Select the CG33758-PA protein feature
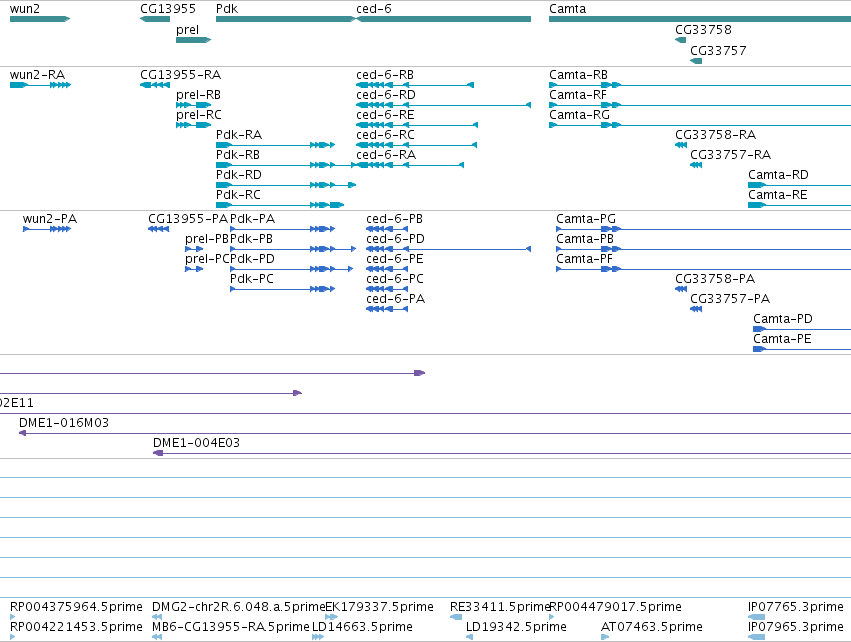The image size is (851, 642). [681, 289]
